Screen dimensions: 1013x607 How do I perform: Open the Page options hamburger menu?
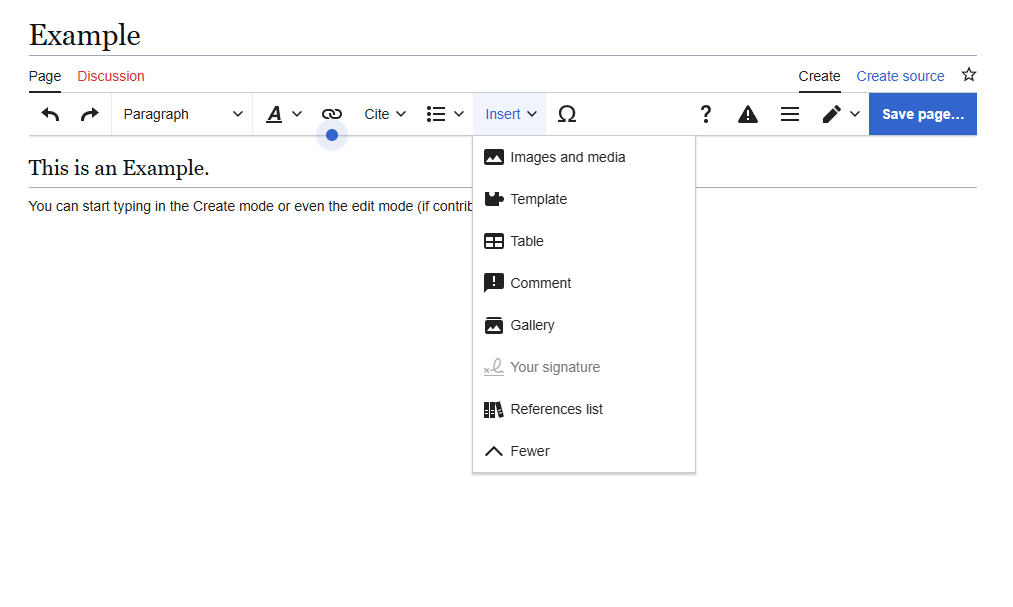[790, 114]
